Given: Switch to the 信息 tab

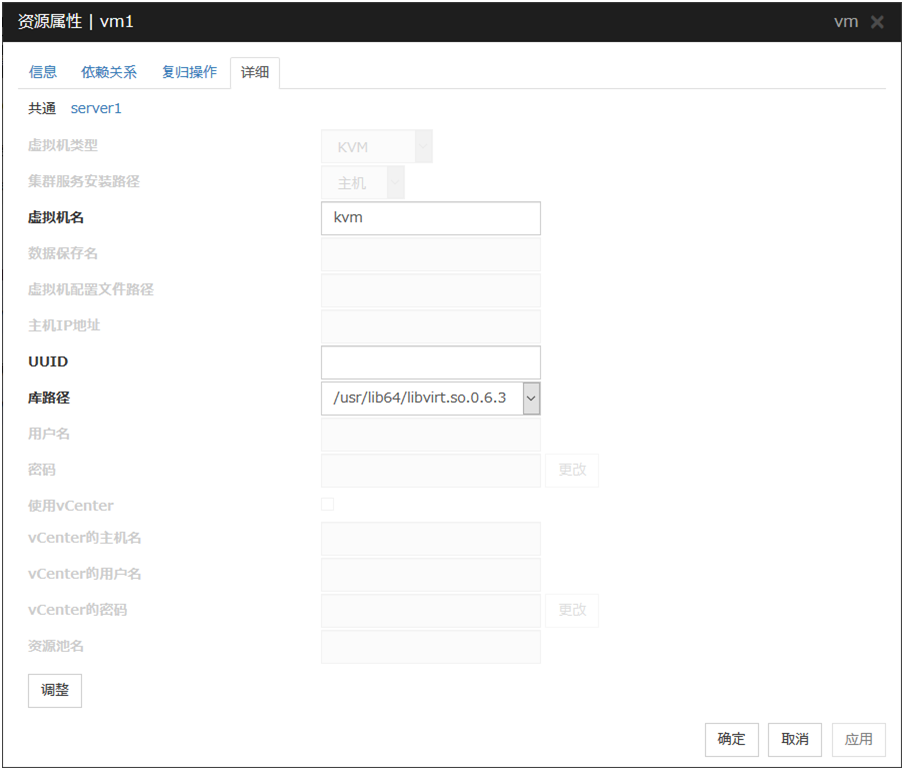Looking at the screenshot, I should 43,72.
